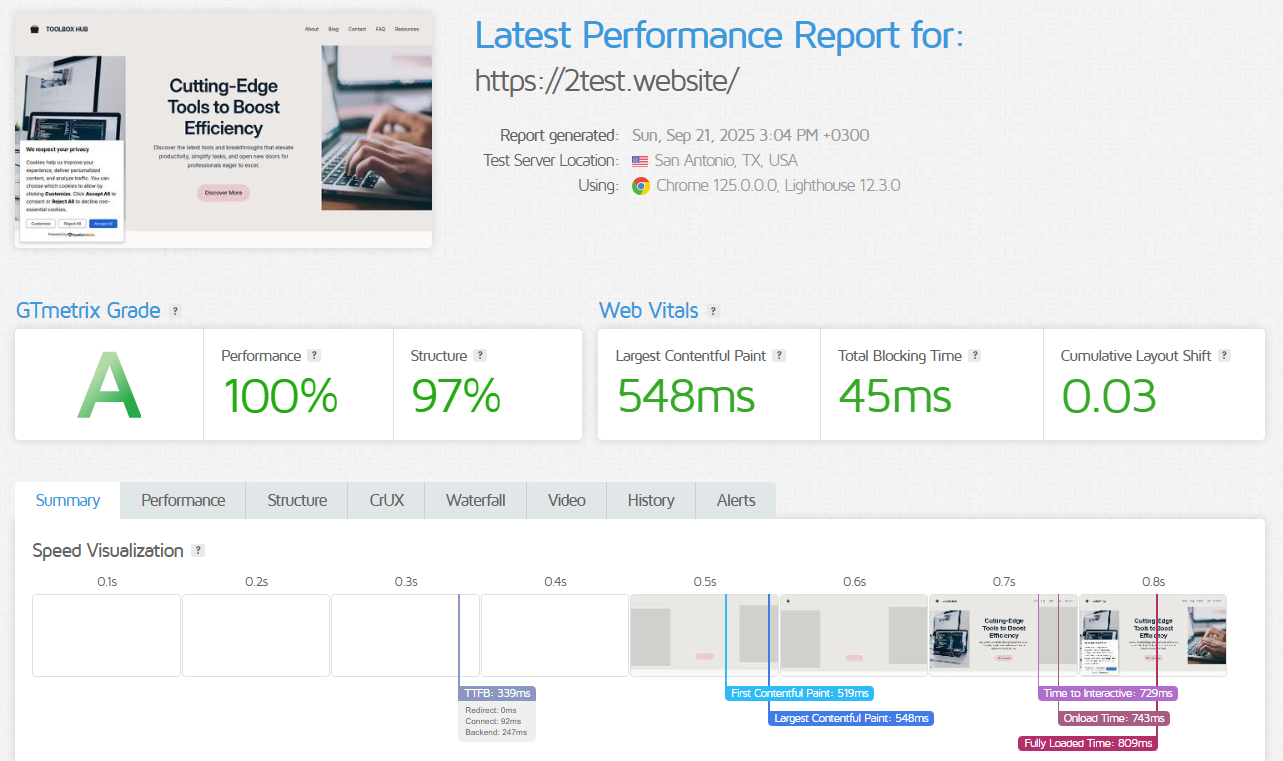Click the Onload Time: 743ms marker
The width and height of the screenshot is (1283, 761).
point(1114,718)
